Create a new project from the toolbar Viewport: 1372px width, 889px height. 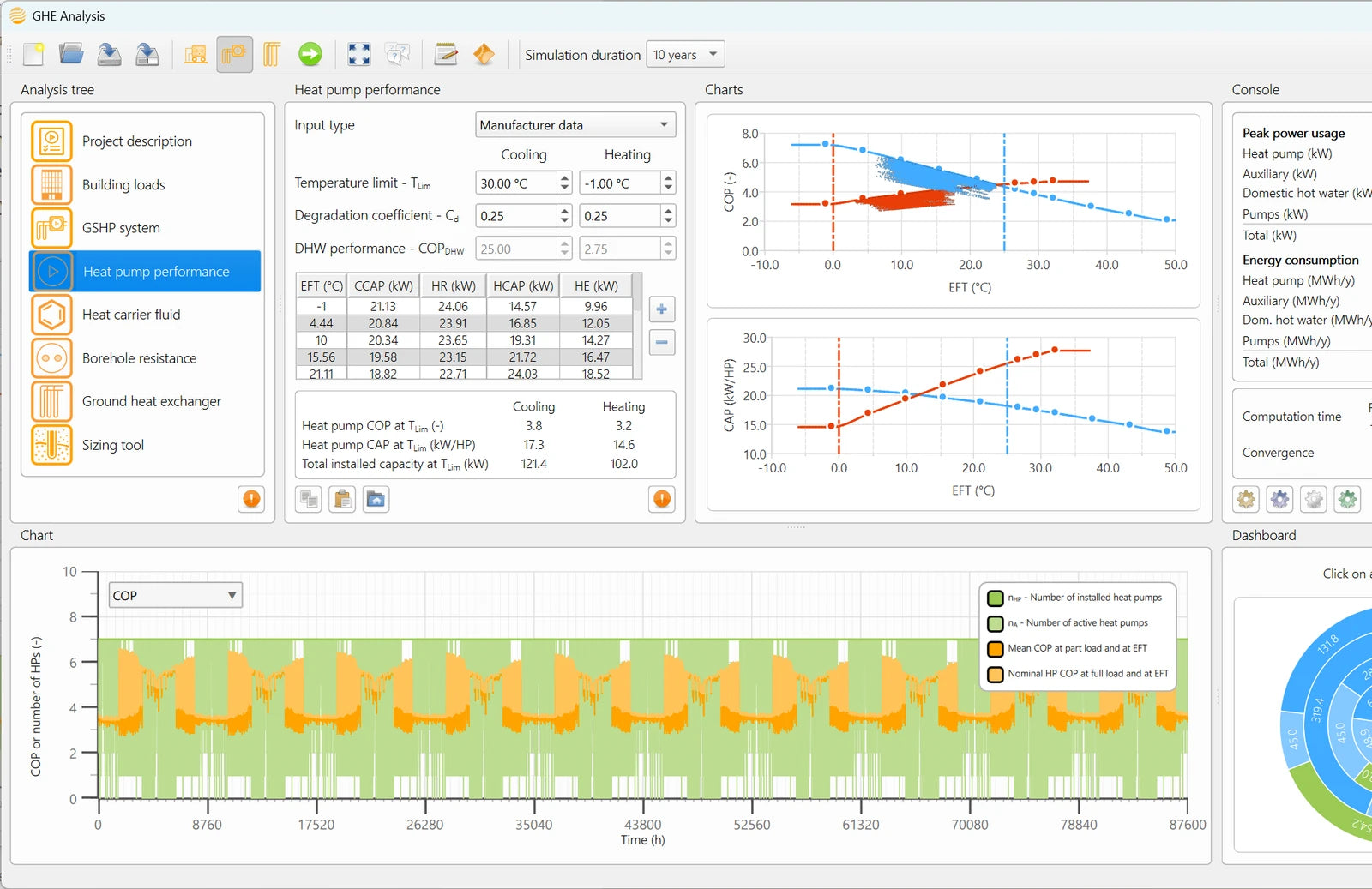point(33,55)
